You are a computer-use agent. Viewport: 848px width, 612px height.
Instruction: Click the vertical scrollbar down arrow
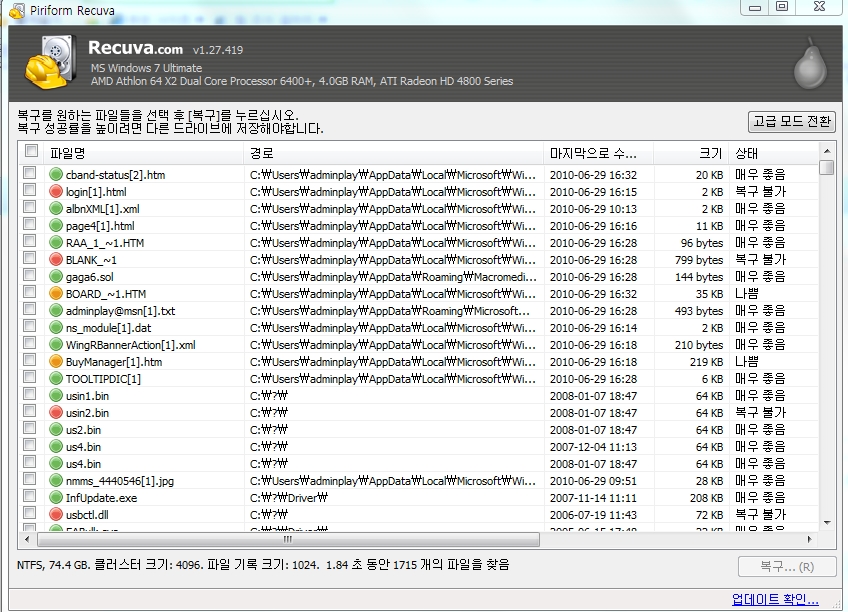tap(826, 523)
